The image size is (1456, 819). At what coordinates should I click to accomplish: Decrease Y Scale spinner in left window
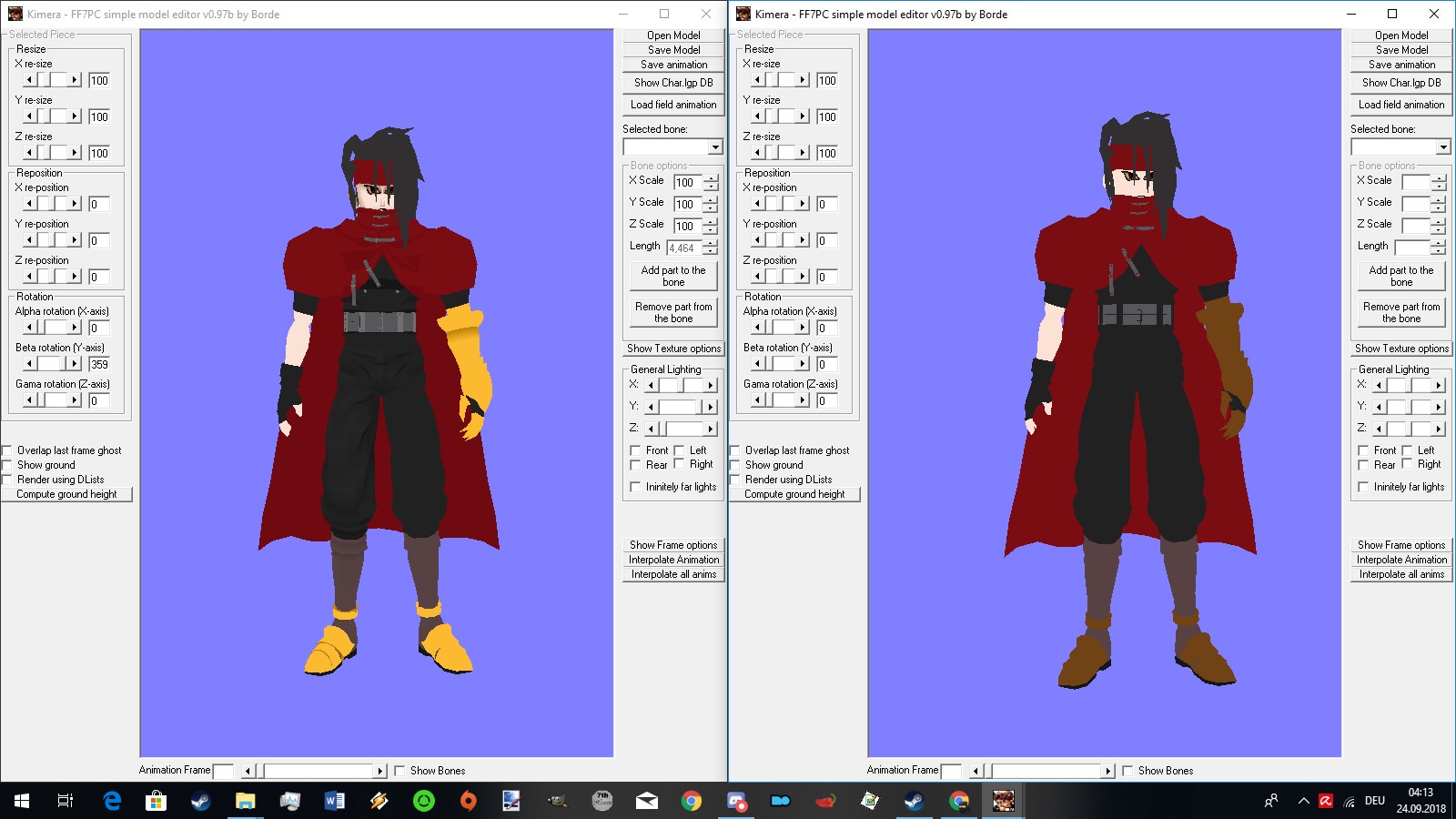pos(711,208)
